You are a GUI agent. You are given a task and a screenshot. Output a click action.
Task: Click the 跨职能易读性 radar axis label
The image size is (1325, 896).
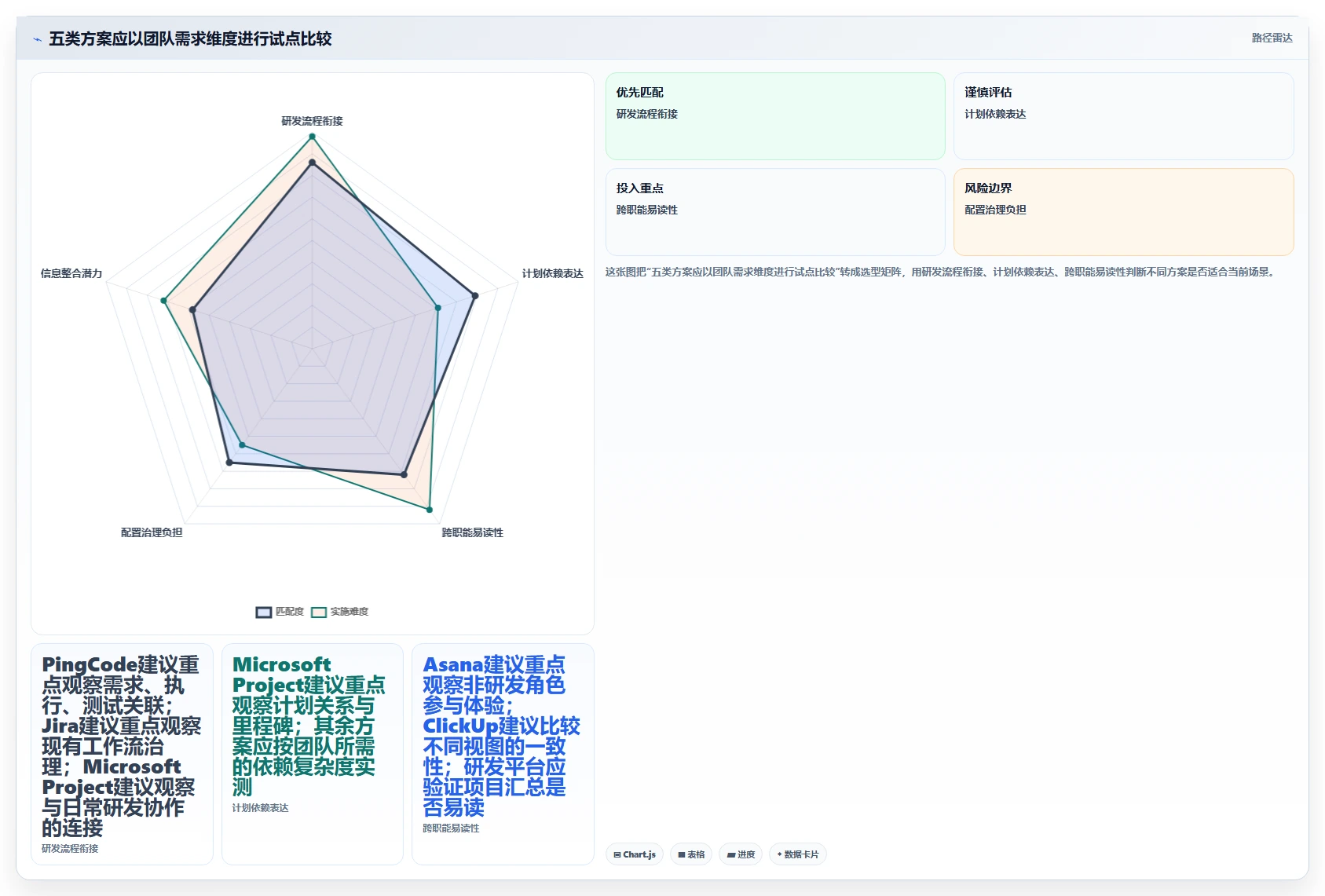pos(472,532)
